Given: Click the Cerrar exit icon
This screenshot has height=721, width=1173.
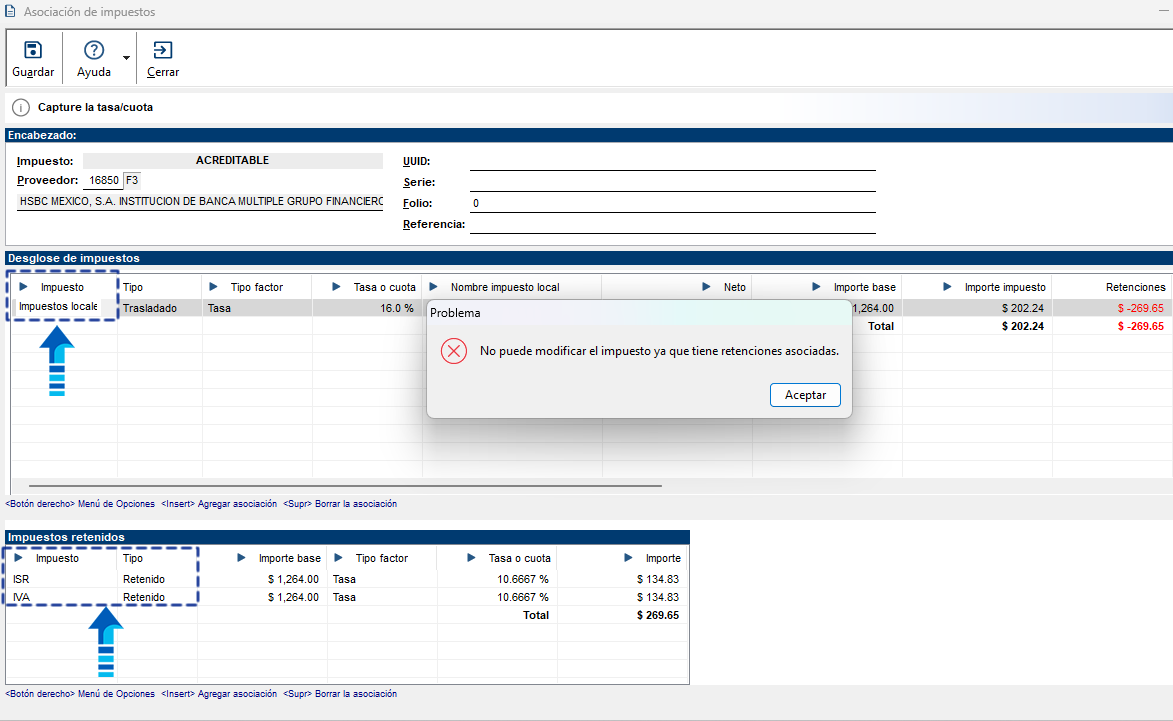Looking at the screenshot, I should [162, 51].
